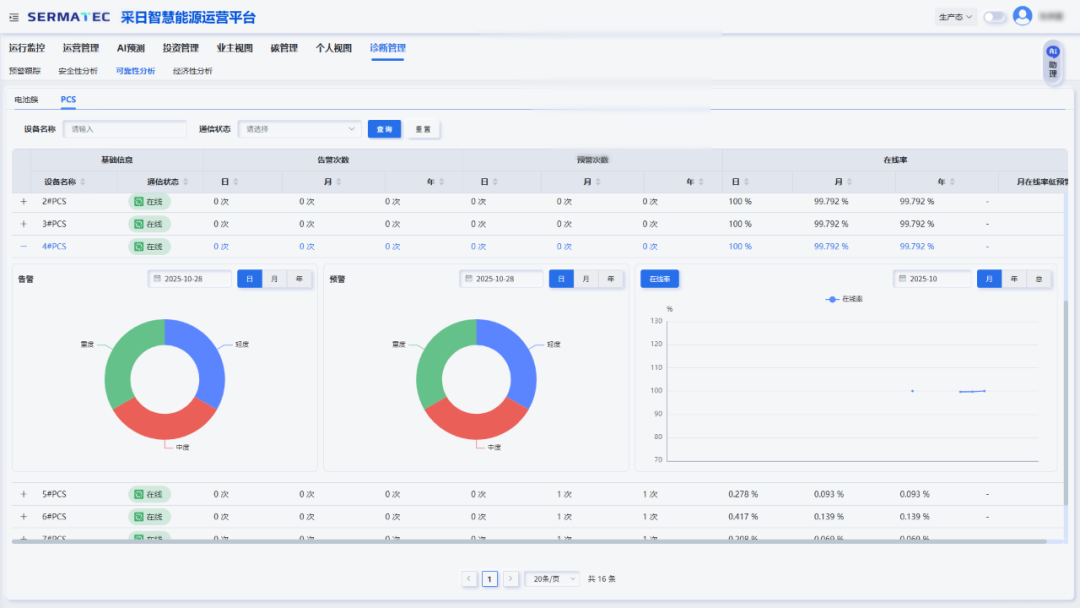The image size is (1080, 608).
Task: Collapse the expanded 4#PCS row
Action: (x=23, y=246)
